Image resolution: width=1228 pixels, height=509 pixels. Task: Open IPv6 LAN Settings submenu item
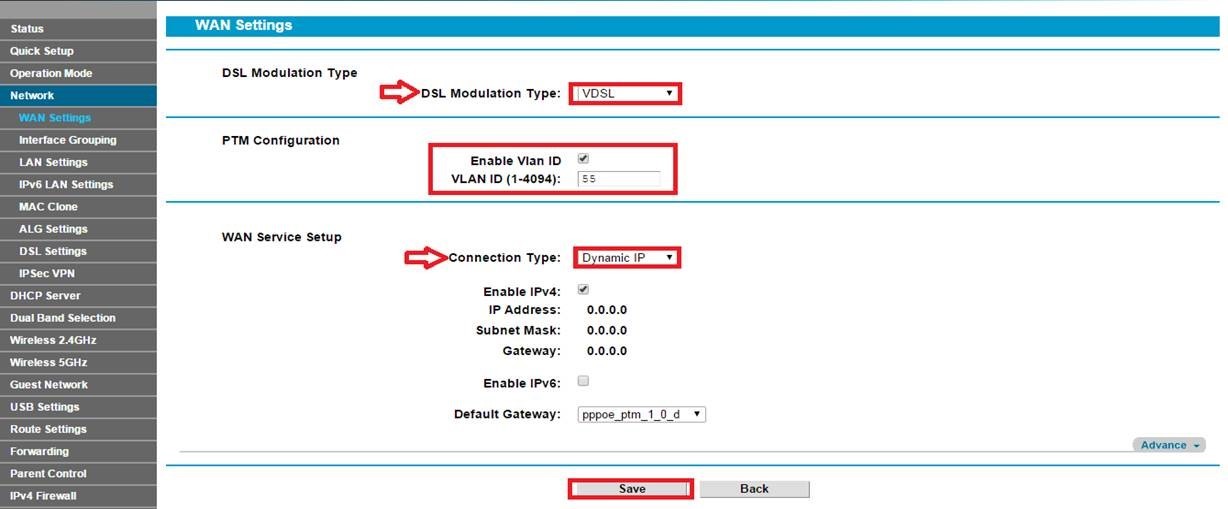(x=78, y=184)
